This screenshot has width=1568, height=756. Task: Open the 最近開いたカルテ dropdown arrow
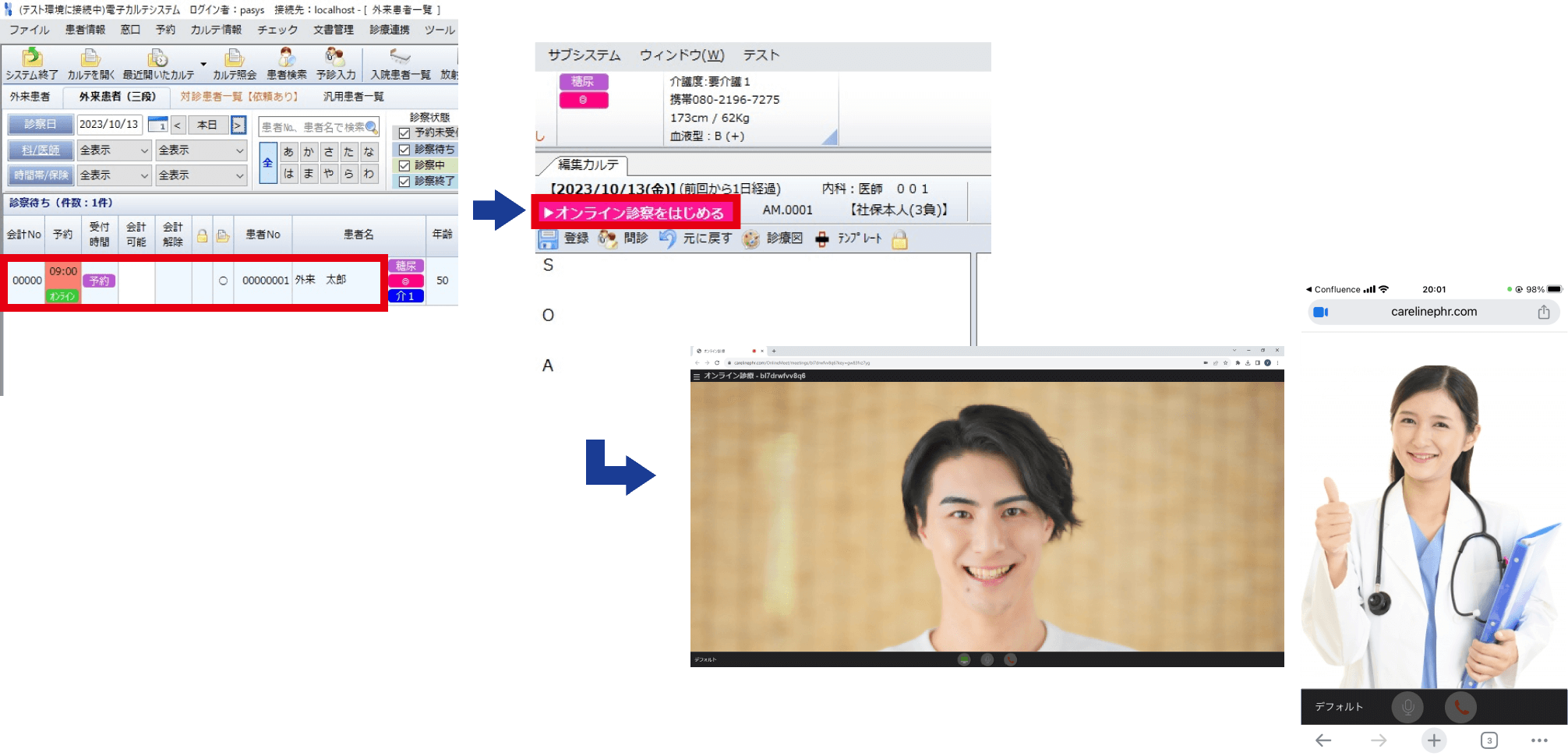pos(203,65)
